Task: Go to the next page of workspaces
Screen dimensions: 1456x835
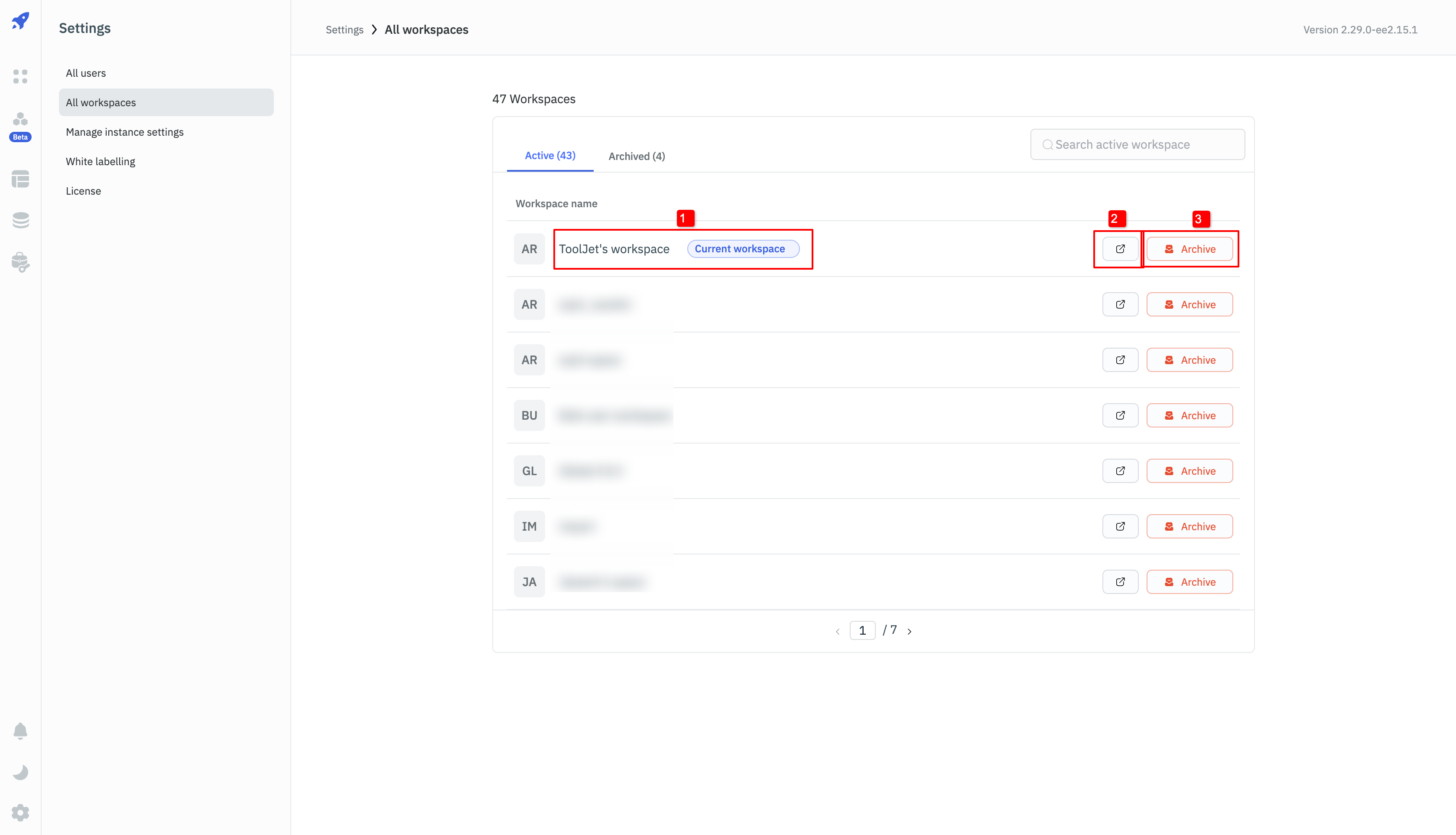Action: tap(909, 631)
